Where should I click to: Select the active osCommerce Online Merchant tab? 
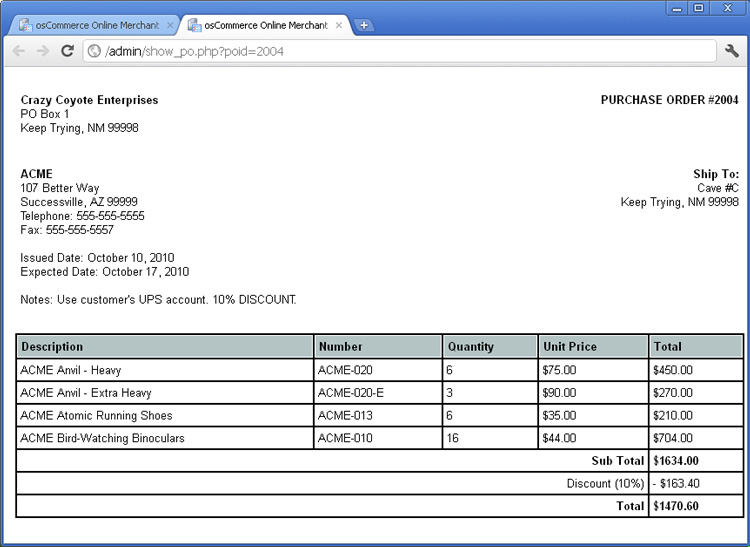(x=265, y=25)
